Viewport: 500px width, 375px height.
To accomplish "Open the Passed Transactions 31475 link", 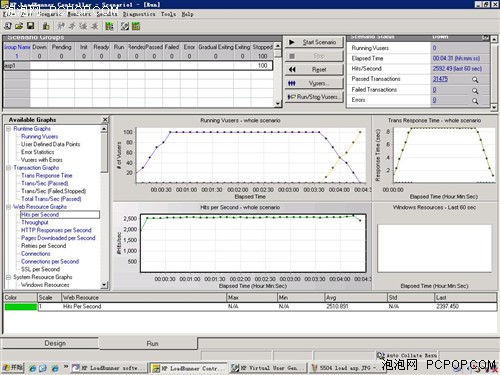I will pos(440,79).
